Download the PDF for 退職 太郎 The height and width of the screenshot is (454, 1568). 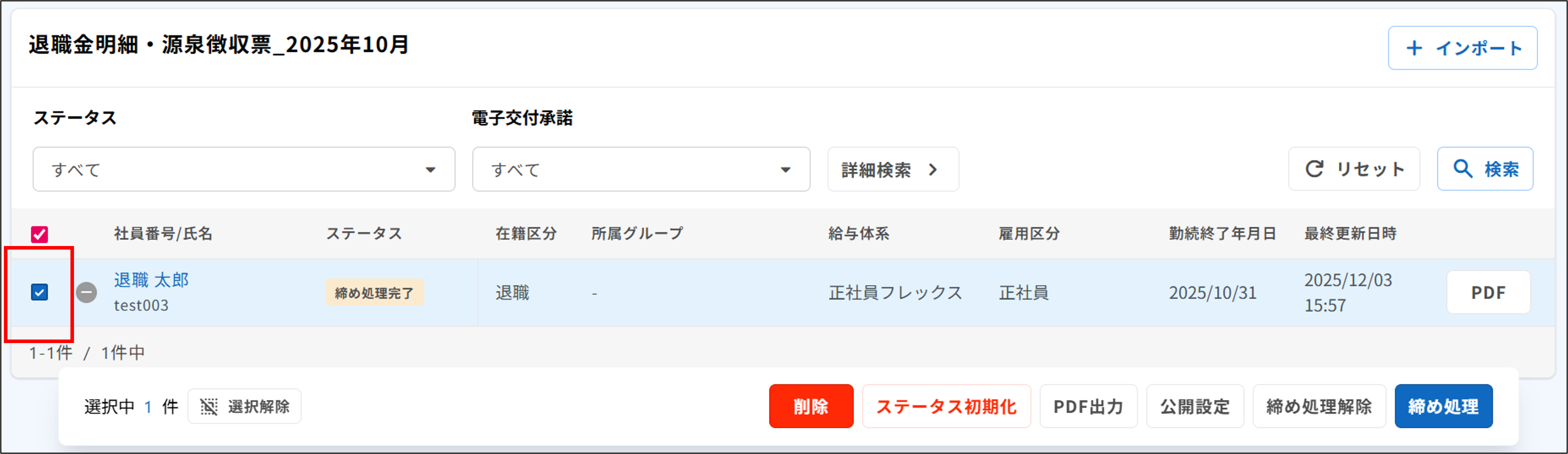pos(1489,292)
